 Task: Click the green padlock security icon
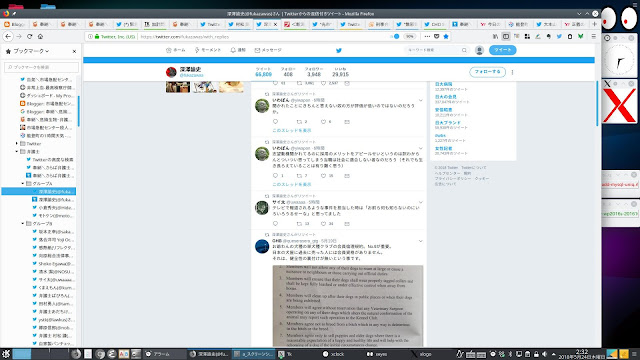(x=97, y=36)
